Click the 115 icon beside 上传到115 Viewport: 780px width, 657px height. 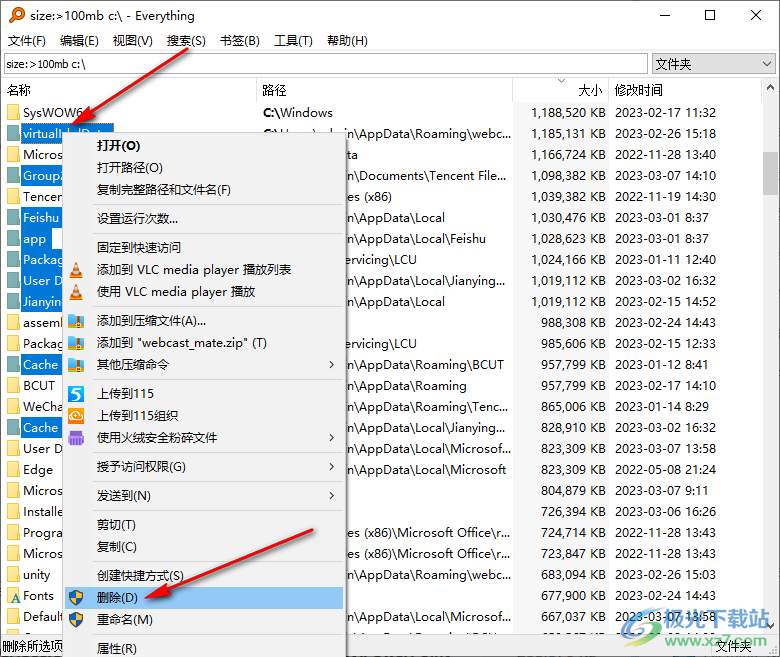click(x=76, y=394)
